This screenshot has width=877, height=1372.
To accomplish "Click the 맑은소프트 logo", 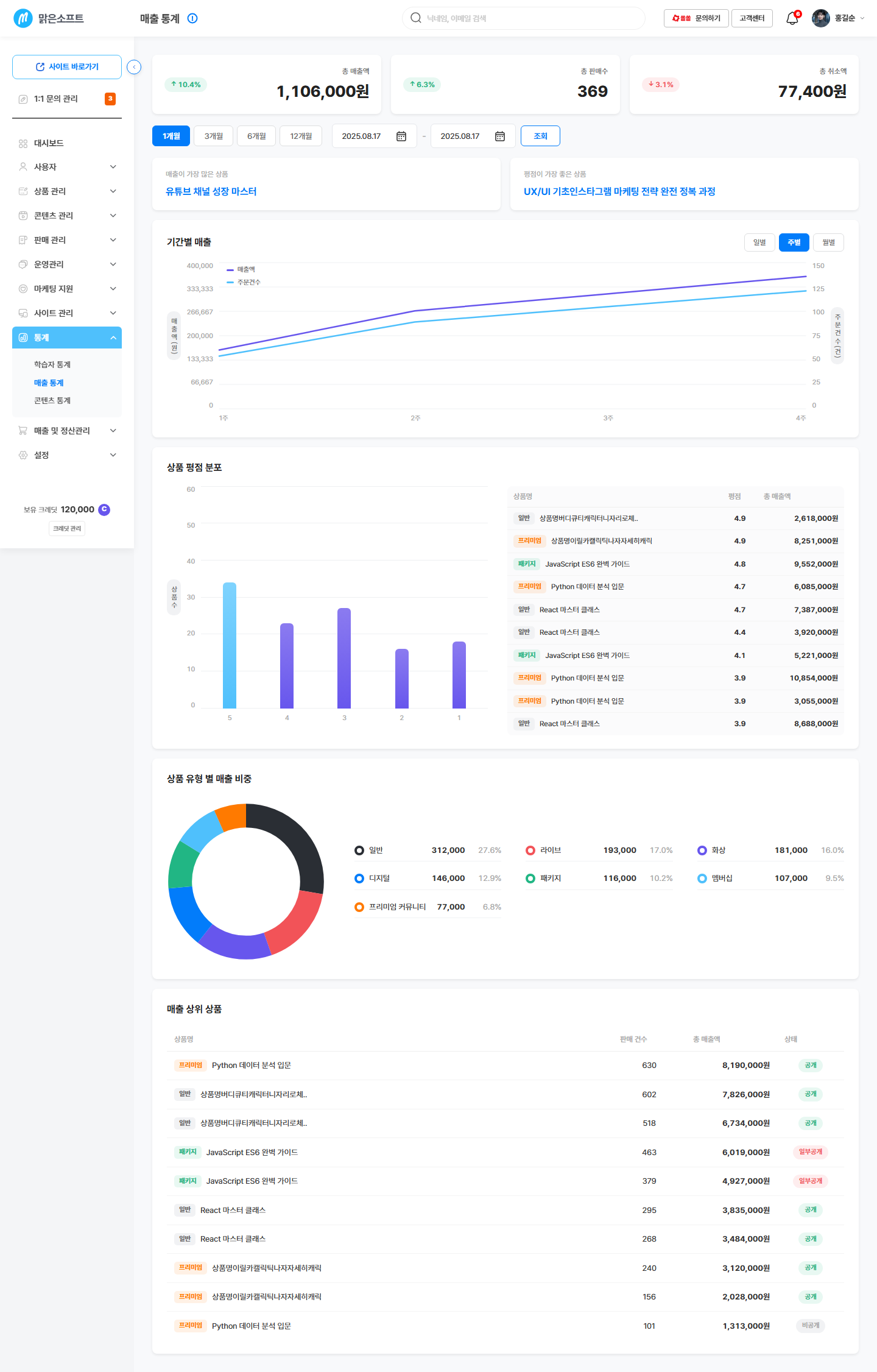I will 49,18.
